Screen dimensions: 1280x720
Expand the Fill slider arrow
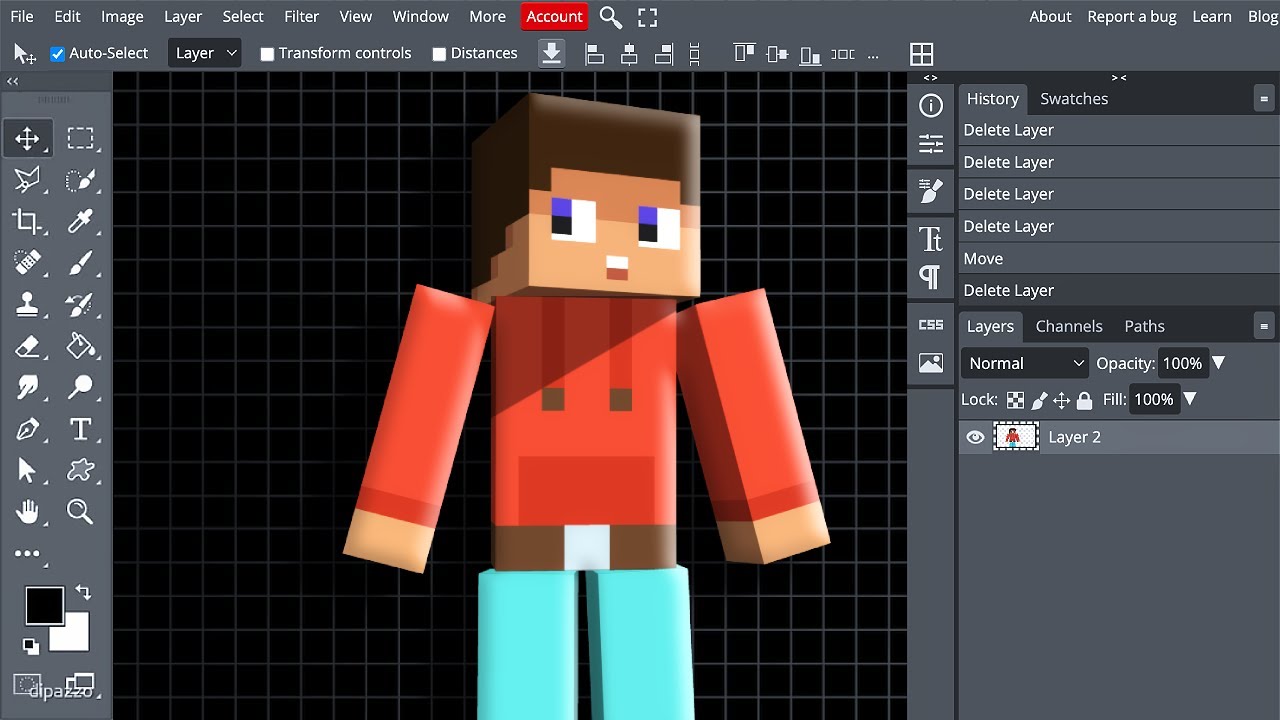click(1189, 399)
